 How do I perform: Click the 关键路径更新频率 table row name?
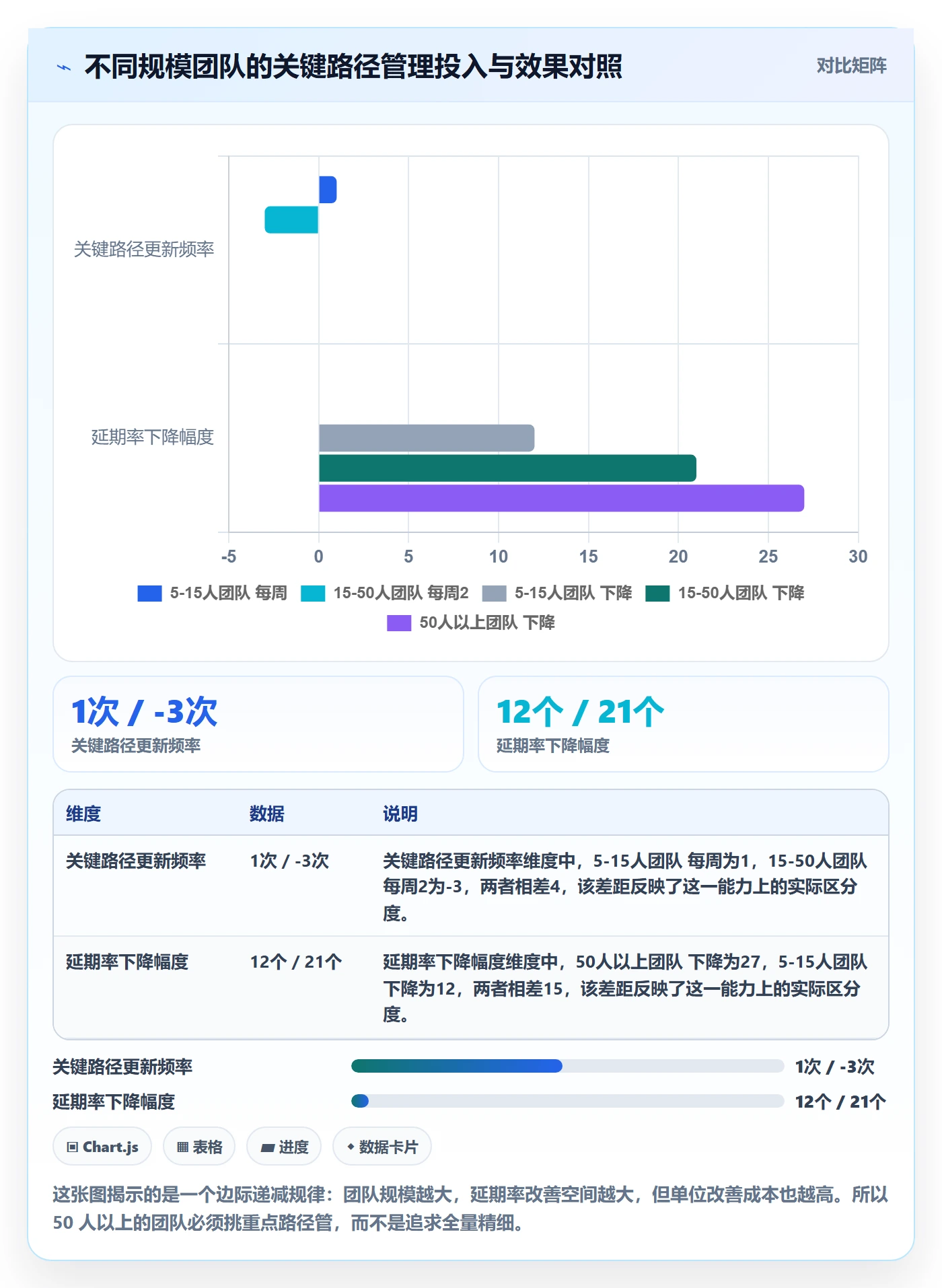pyautogui.click(x=136, y=861)
